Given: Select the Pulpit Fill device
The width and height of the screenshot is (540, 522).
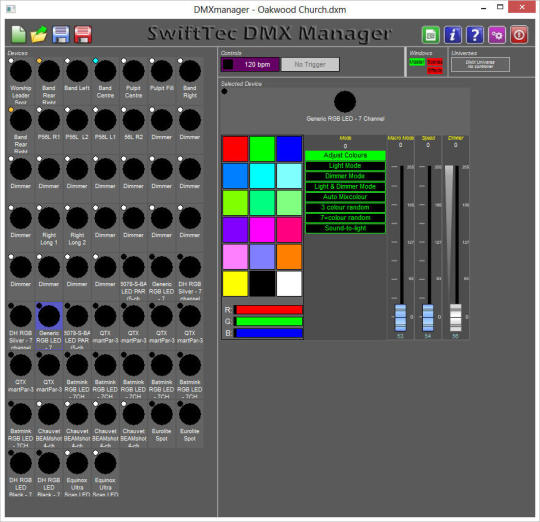Looking at the screenshot, I should [162, 81].
